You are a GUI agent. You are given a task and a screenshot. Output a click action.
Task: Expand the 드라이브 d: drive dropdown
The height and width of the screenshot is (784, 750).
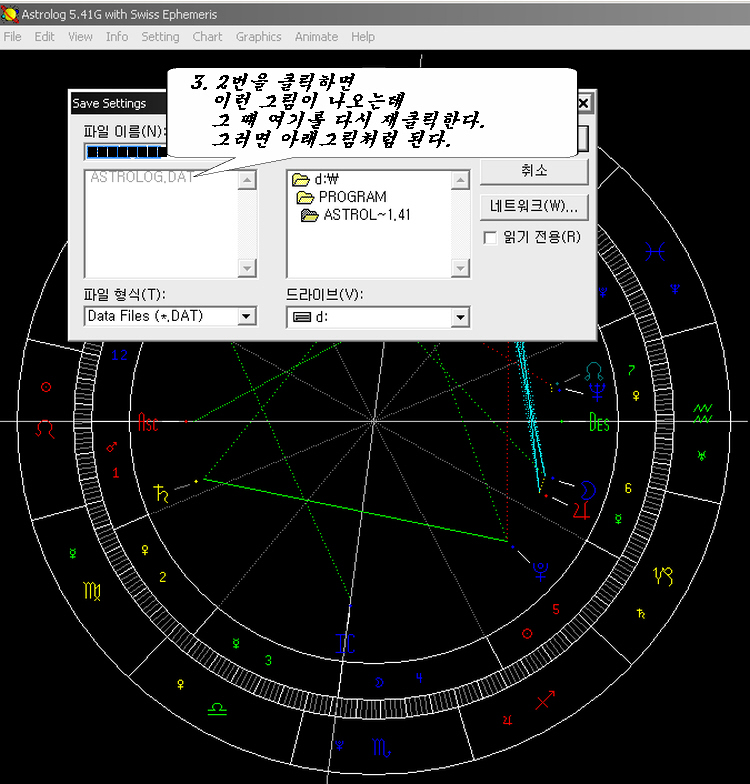[460, 317]
